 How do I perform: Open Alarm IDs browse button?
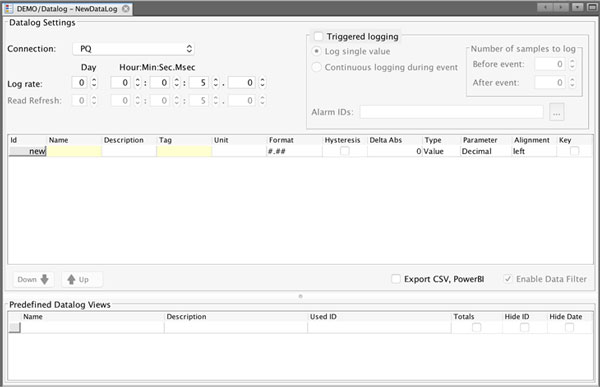[557, 112]
